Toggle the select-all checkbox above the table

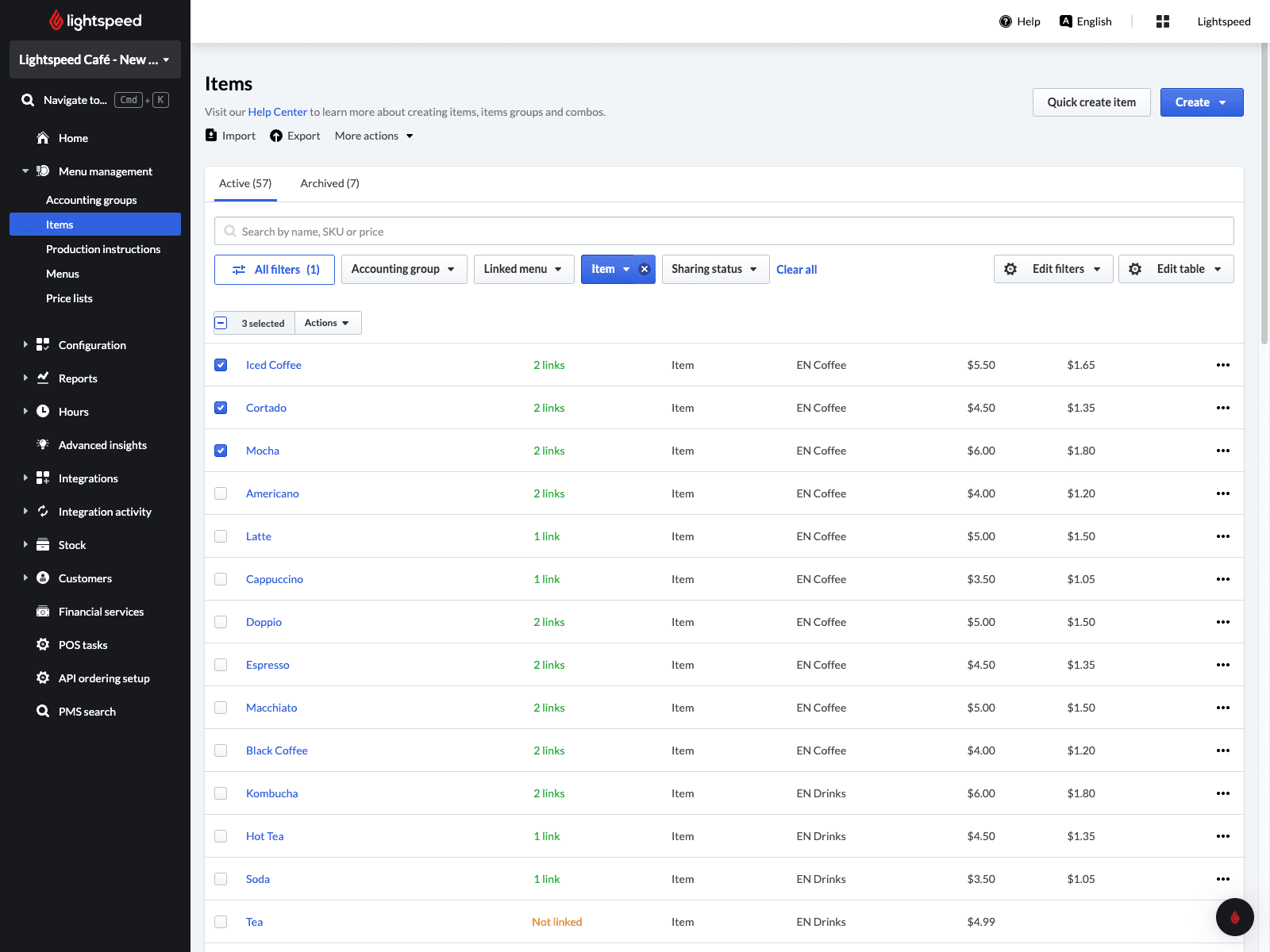point(221,323)
